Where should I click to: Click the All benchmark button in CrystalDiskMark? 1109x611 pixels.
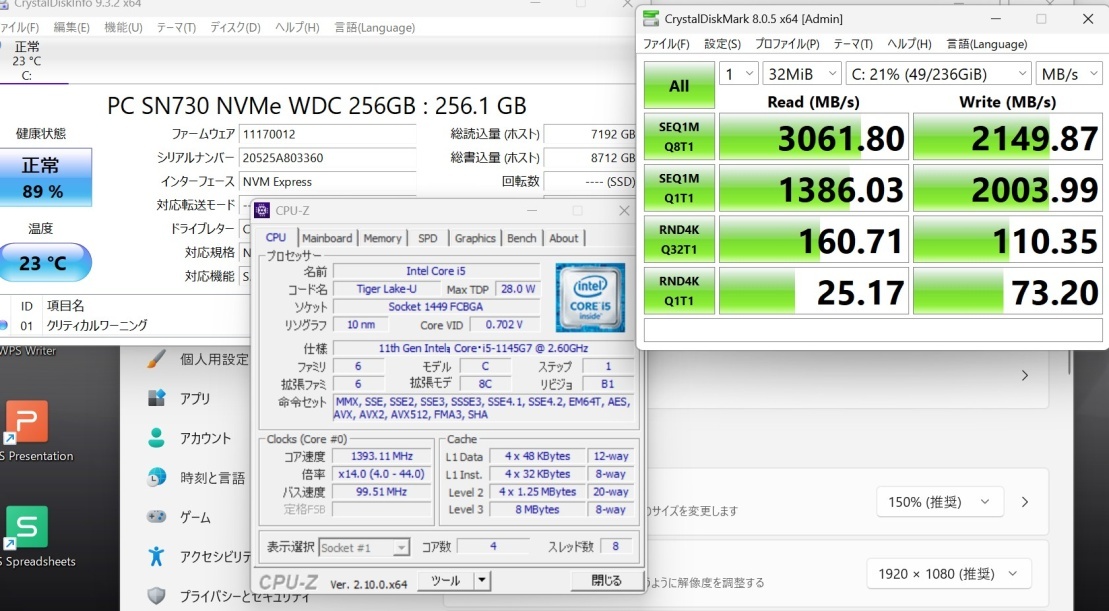[x=679, y=85]
